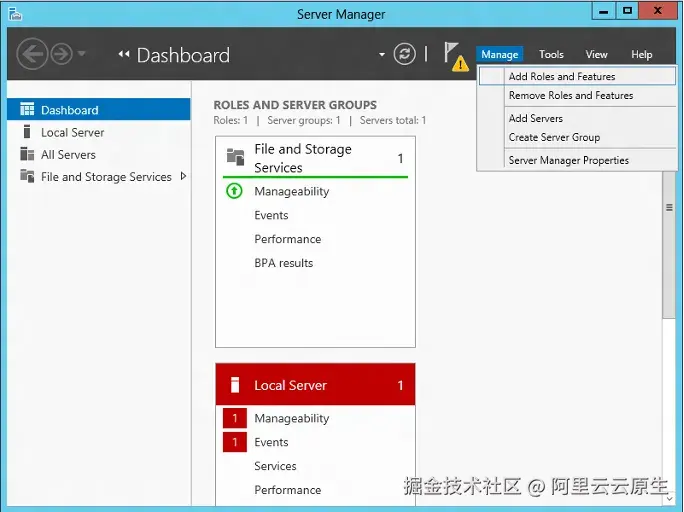
Task: Open the Help menu
Action: pos(641,55)
